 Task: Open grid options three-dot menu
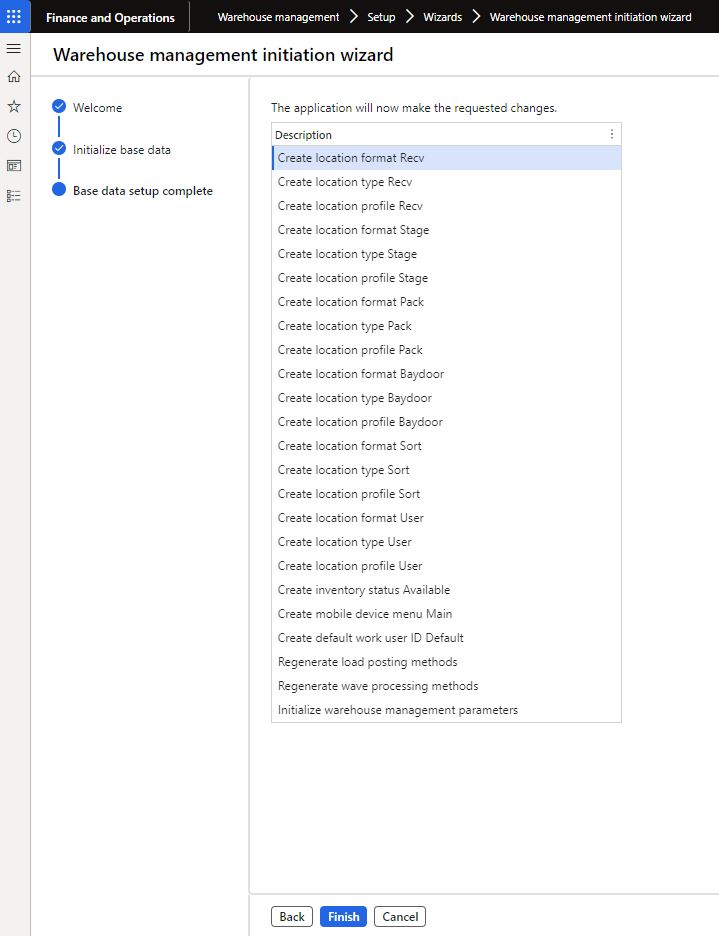[612, 134]
